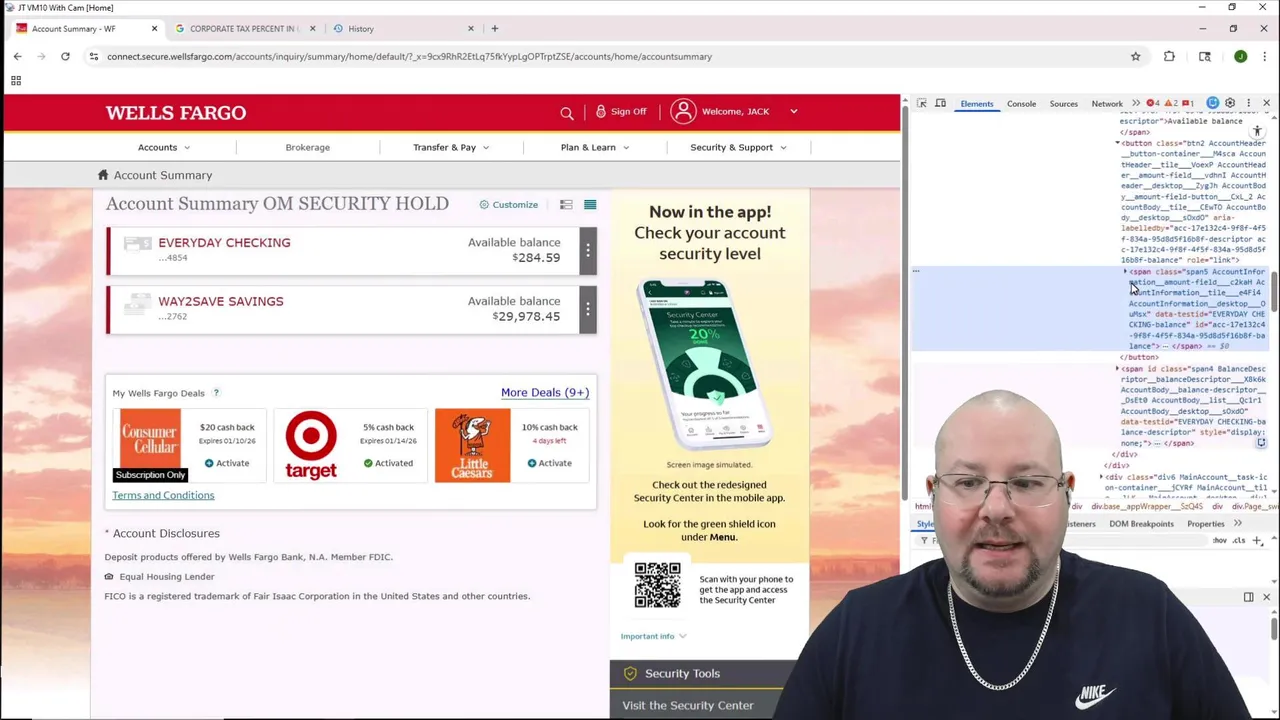Open DOM Breakpoints pane tab

[1141, 524]
